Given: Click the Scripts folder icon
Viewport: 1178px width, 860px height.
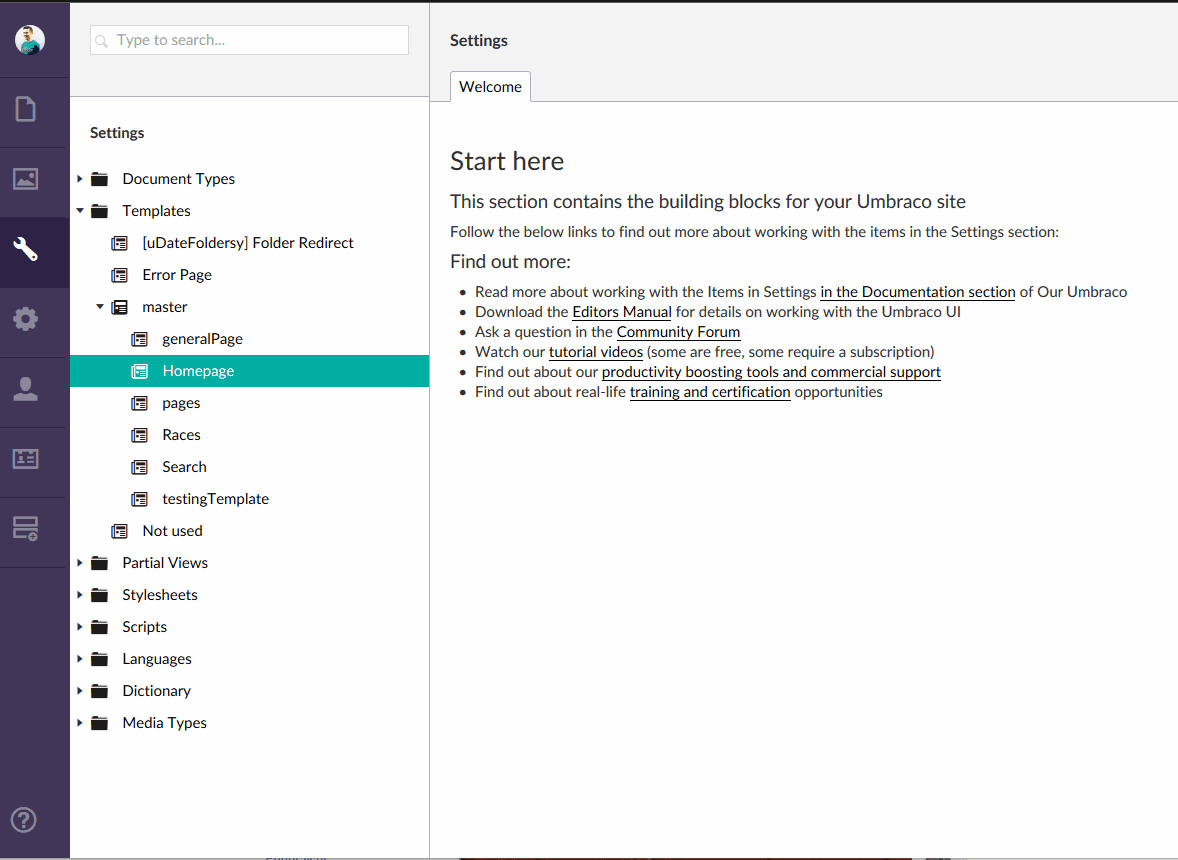Looking at the screenshot, I should click(x=99, y=627).
